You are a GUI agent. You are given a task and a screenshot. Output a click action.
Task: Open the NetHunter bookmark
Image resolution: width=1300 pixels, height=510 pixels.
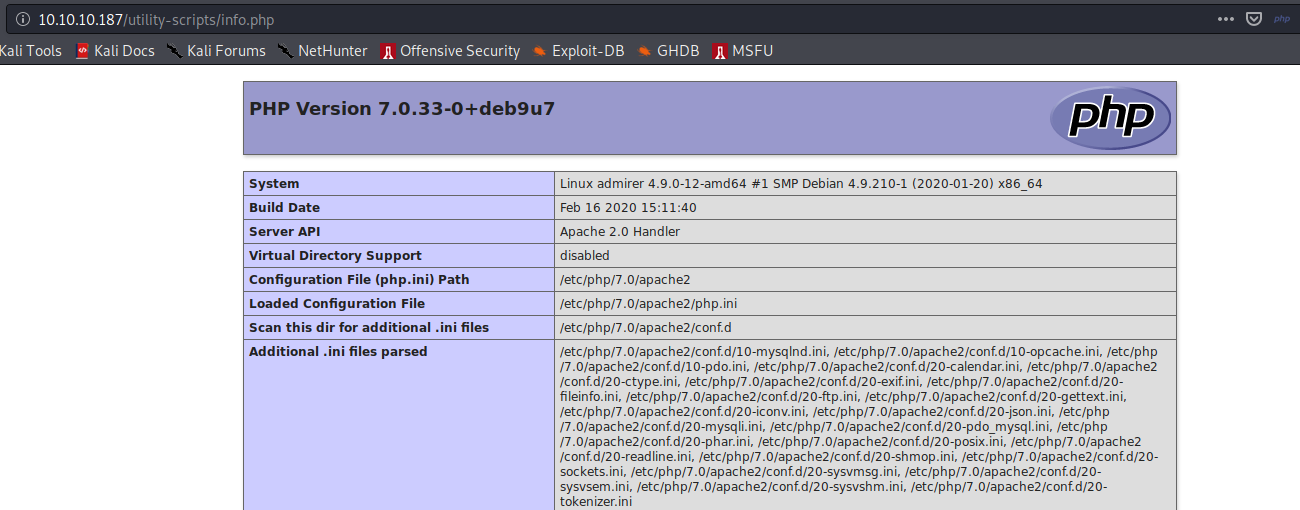coord(322,51)
